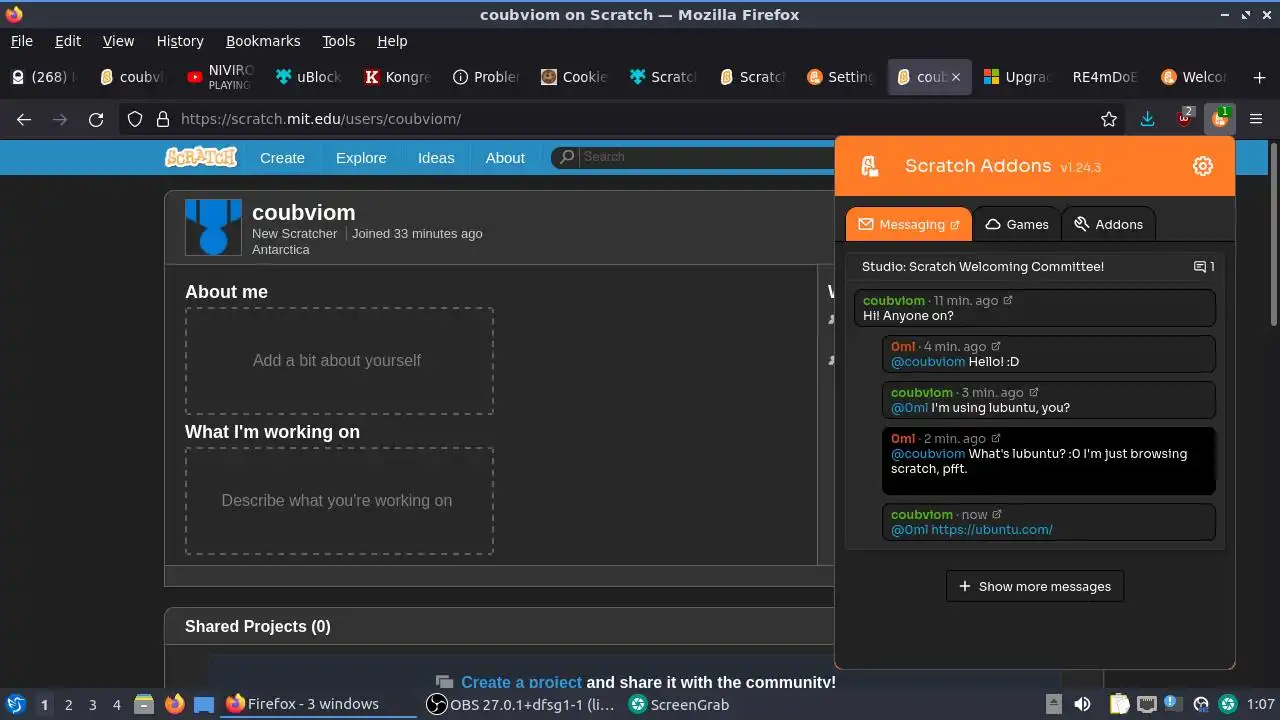Open OBS 27.0.1 window from taskbar
The width and height of the screenshot is (1280, 720).
coord(520,704)
